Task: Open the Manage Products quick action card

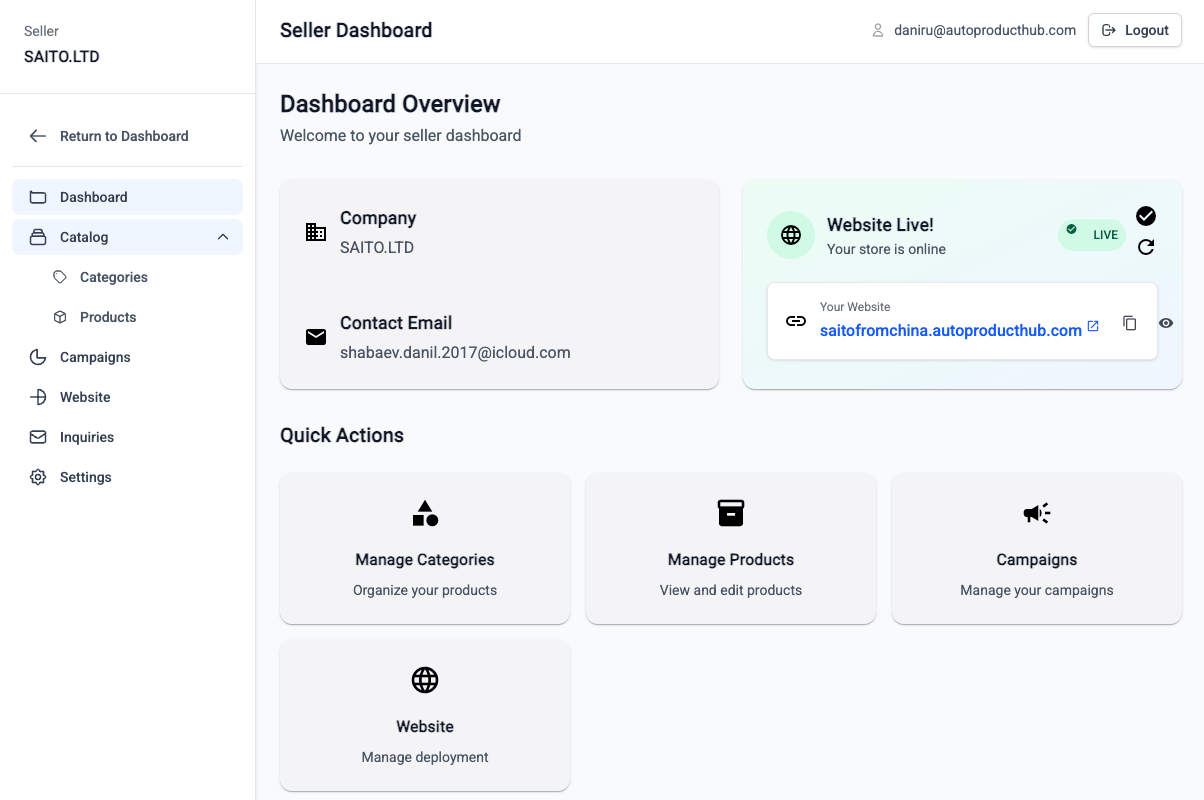Action: (x=730, y=548)
